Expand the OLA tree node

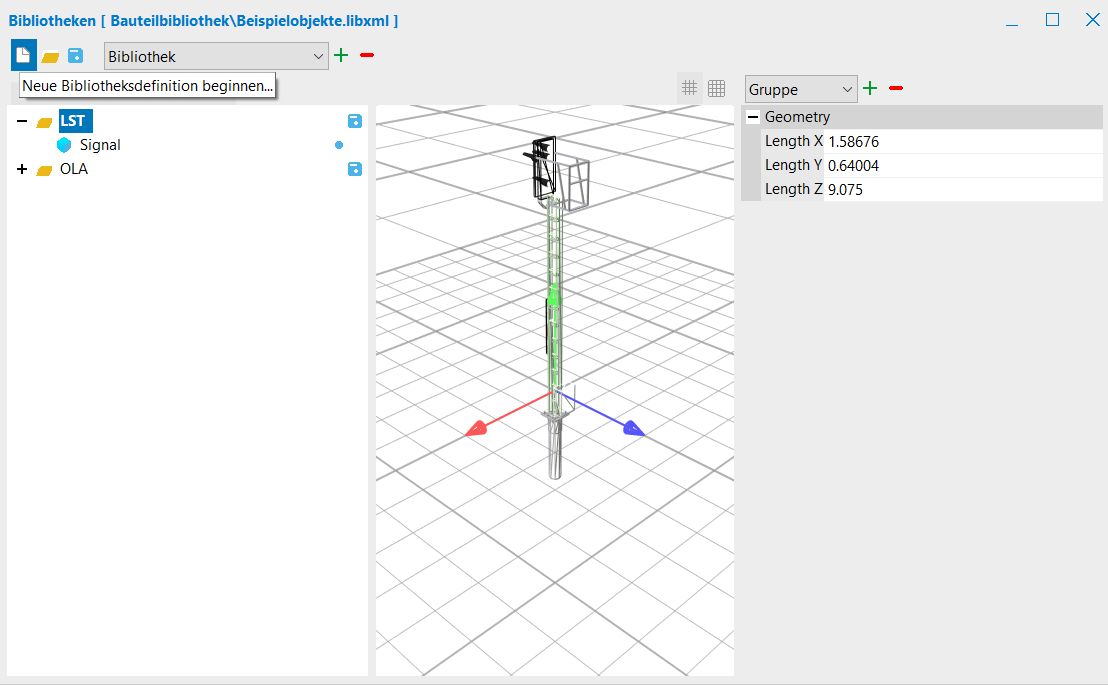point(22,169)
